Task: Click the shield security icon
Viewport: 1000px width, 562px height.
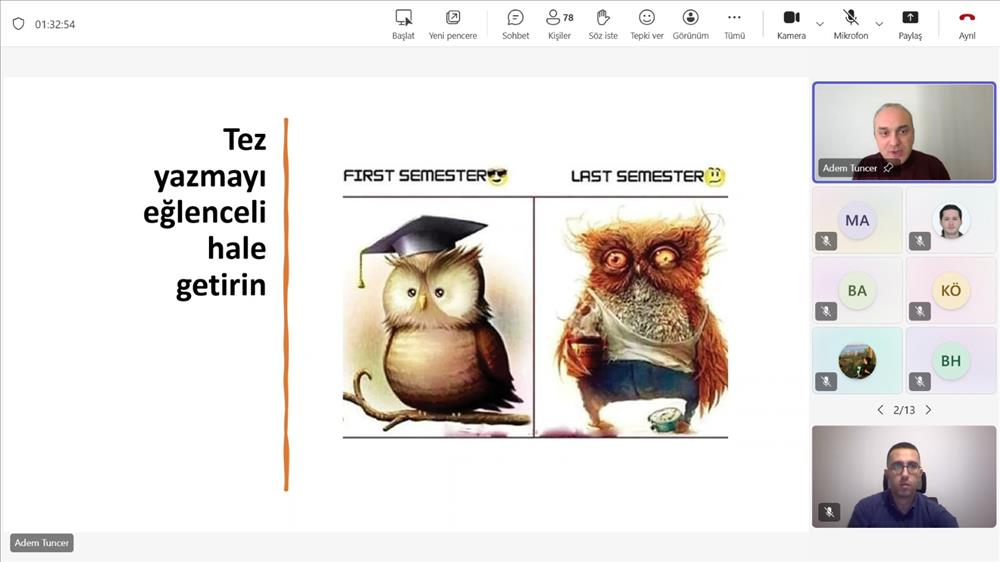Action: tap(18, 24)
